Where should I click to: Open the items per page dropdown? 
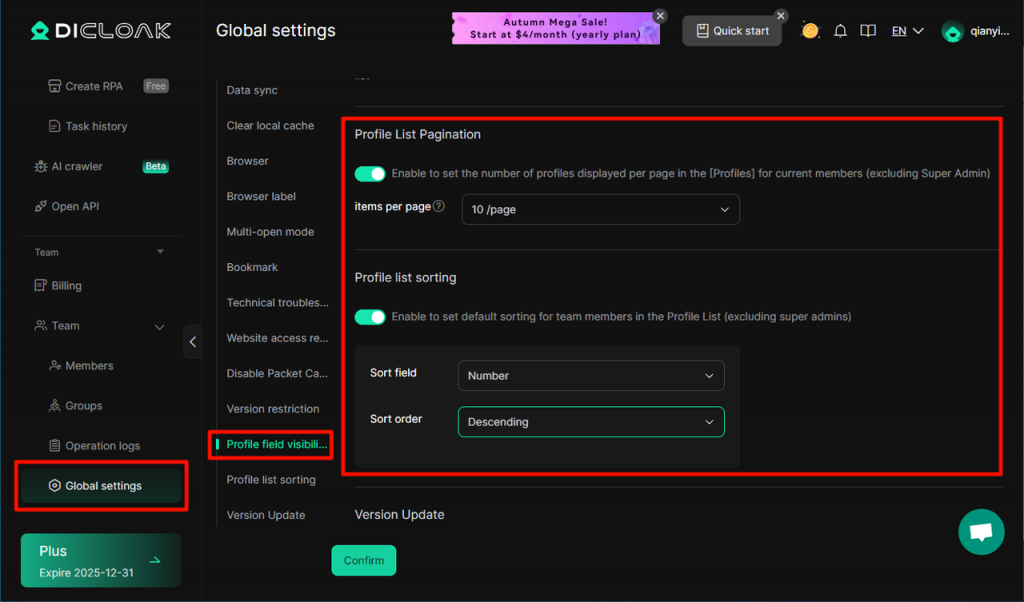[x=600, y=210]
